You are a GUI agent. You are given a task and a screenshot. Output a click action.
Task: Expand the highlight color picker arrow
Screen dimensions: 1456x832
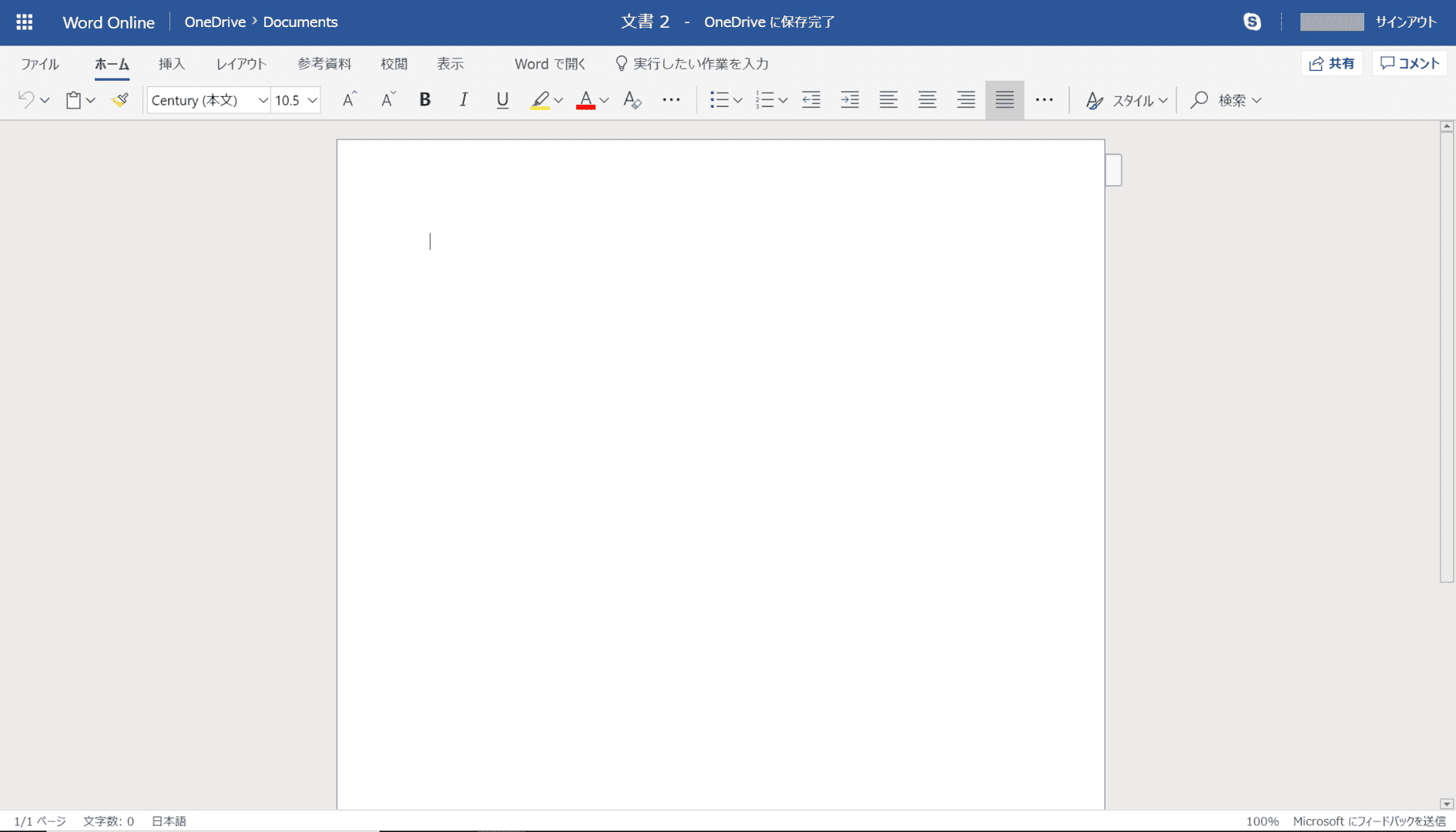point(559,100)
